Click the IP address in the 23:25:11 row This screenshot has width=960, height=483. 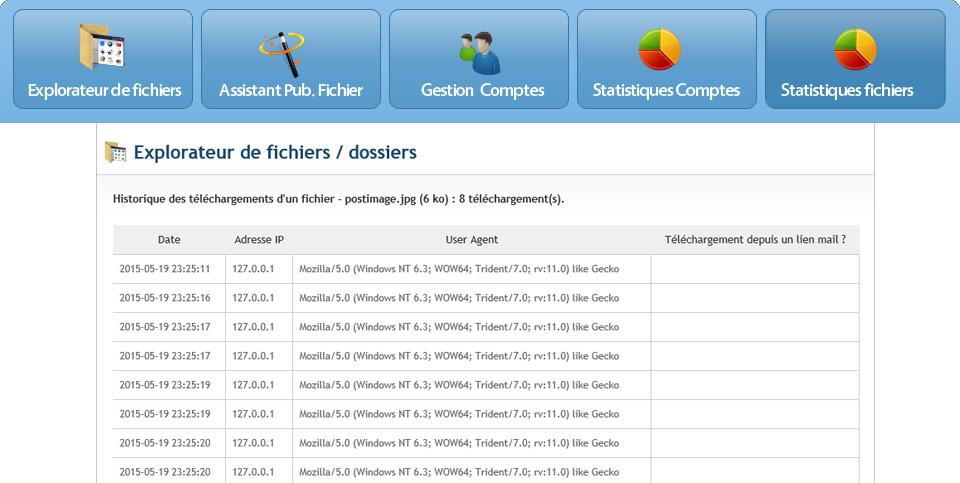coord(253,269)
